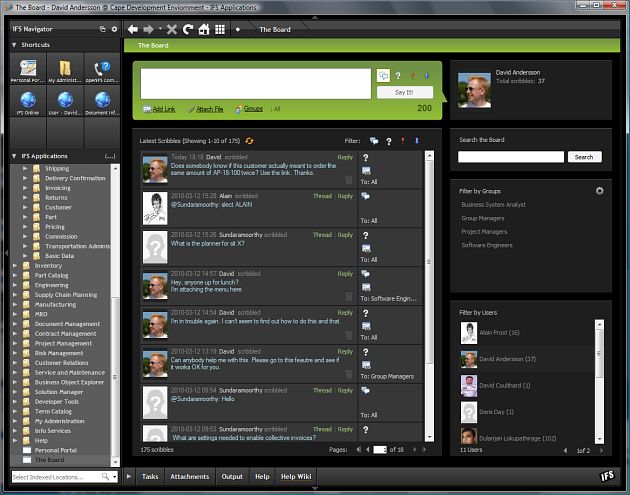The height and width of the screenshot is (495, 630).
Task: Click the IFS logo in bottom bar
Action: tap(607, 476)
